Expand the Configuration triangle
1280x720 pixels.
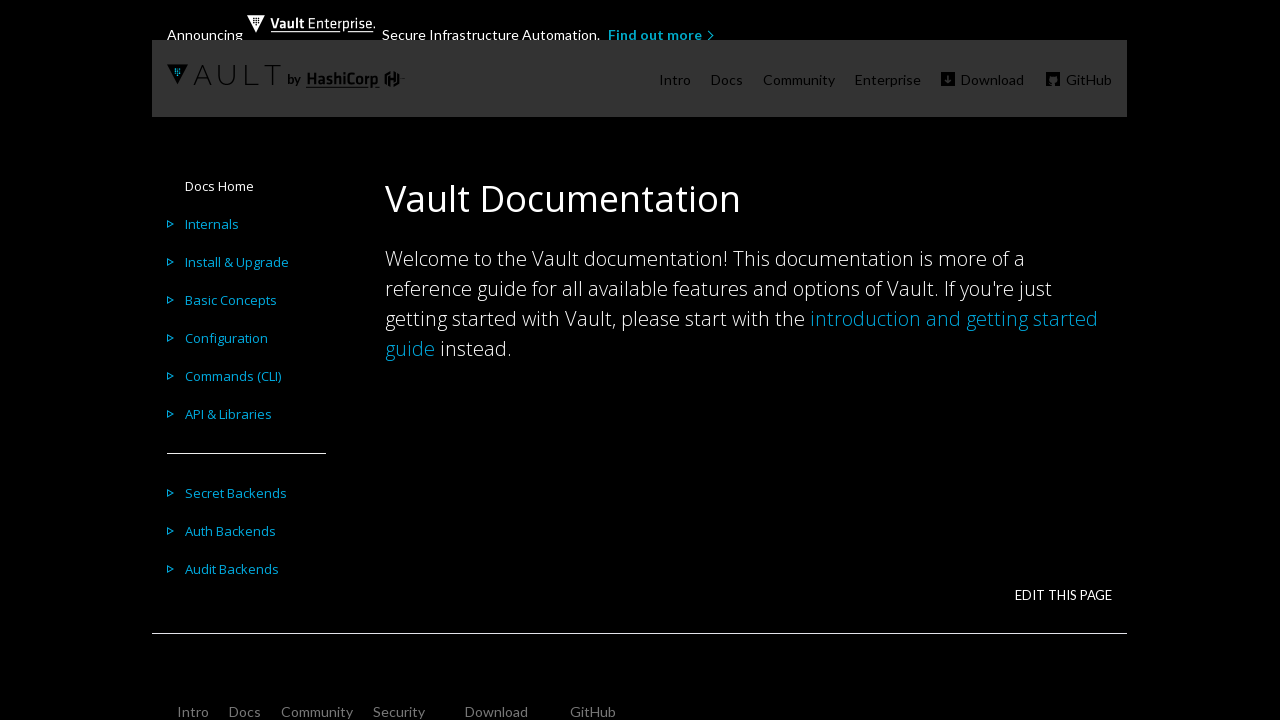pyautogui.click(x=170, y=338)
